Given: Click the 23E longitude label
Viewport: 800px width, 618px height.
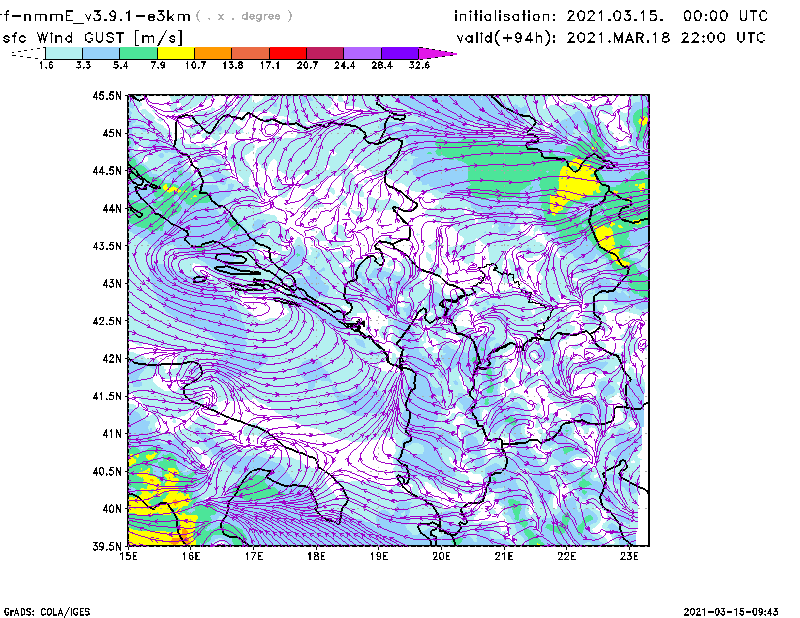Looking at the screenshot, I should click(x=629, y=556).
